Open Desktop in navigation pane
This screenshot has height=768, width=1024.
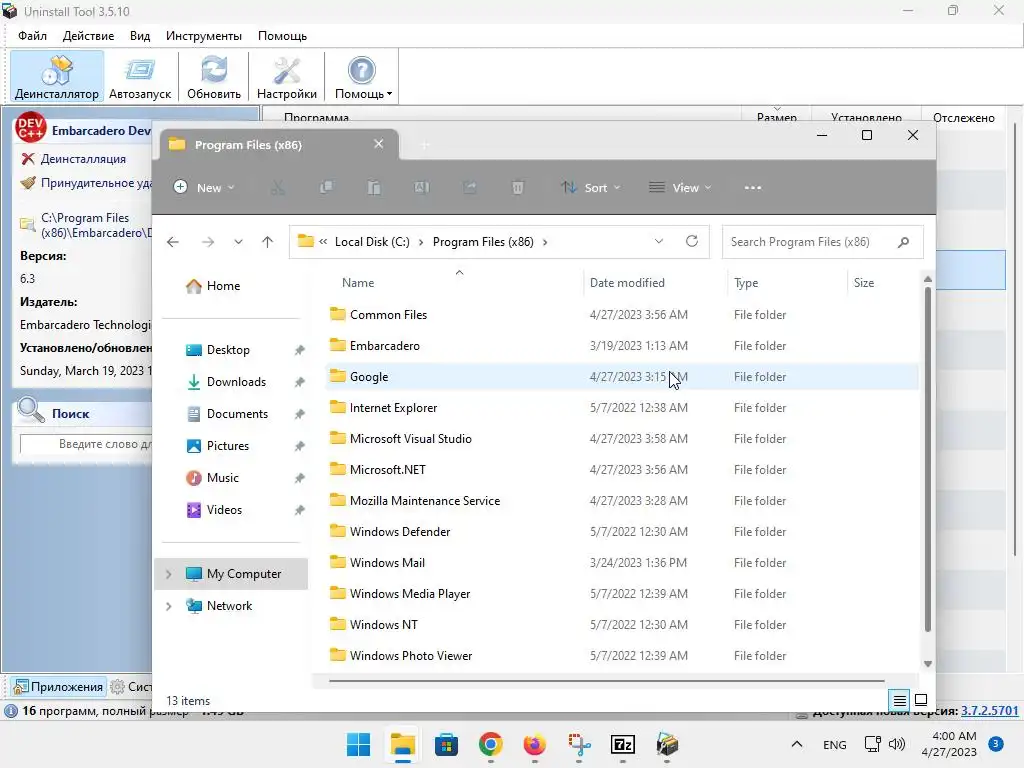(x=228, y=350)
